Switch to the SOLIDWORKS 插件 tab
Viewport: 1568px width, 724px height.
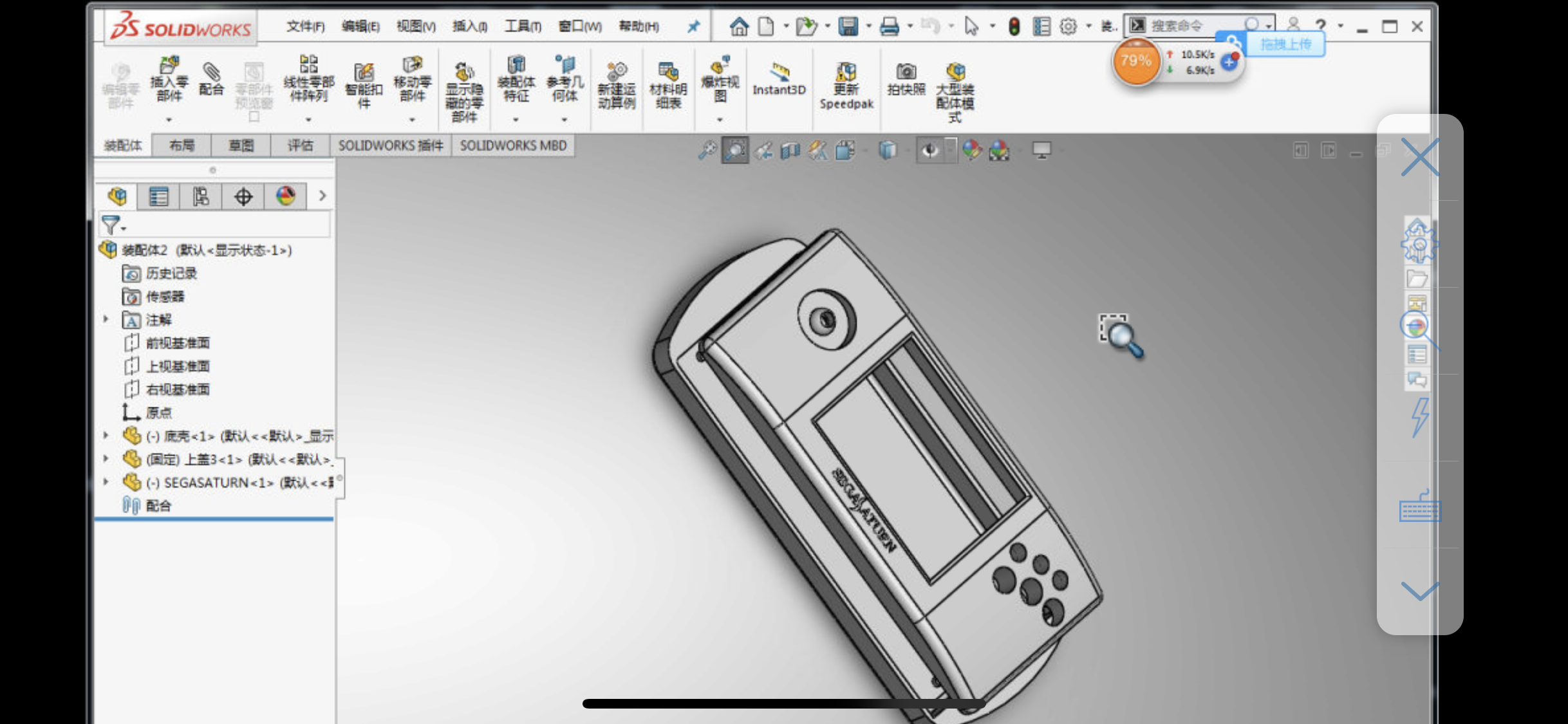coord(391,145)
